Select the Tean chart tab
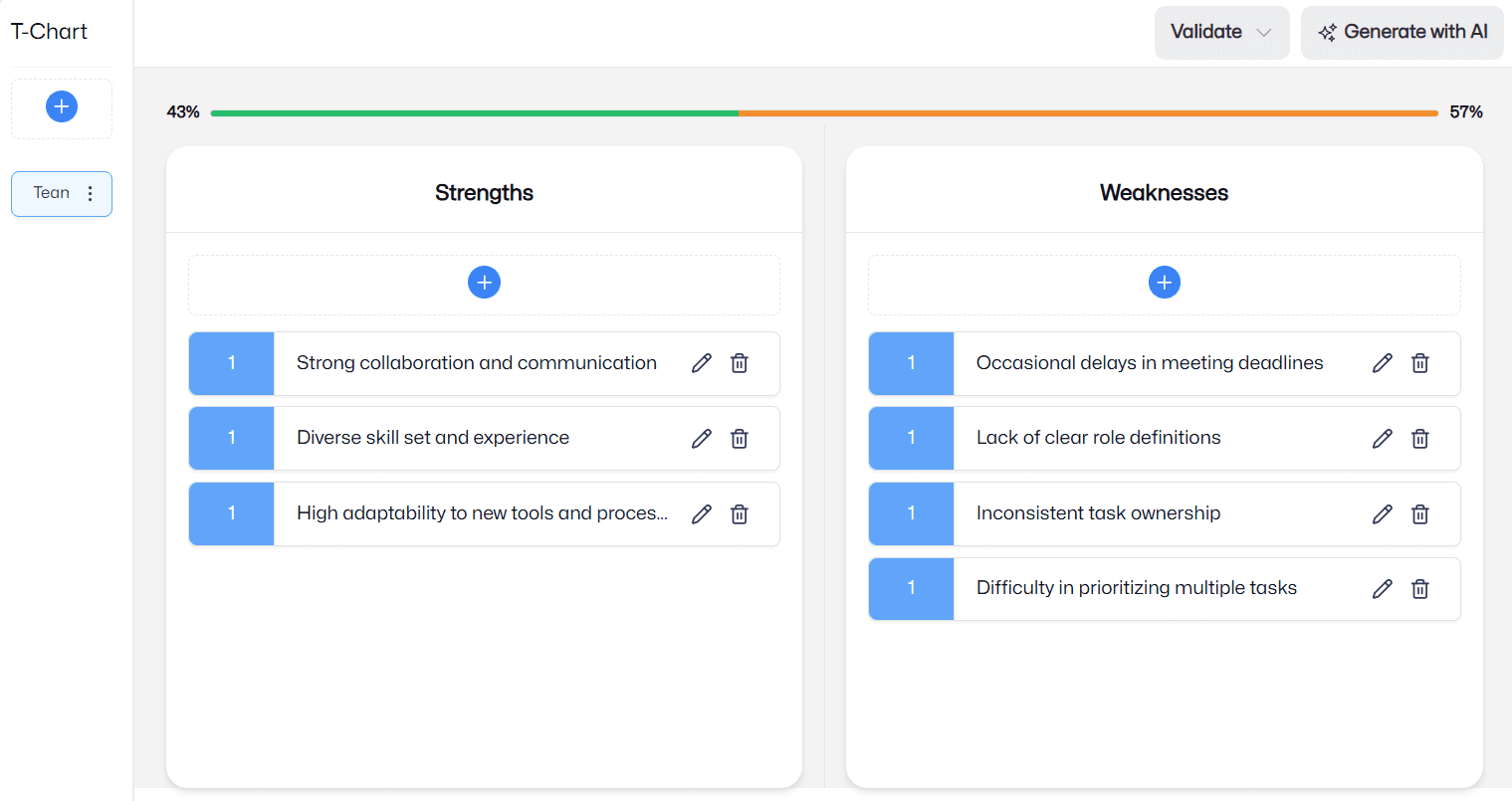This screenshot has width=1512, height=801. point(52,193)
